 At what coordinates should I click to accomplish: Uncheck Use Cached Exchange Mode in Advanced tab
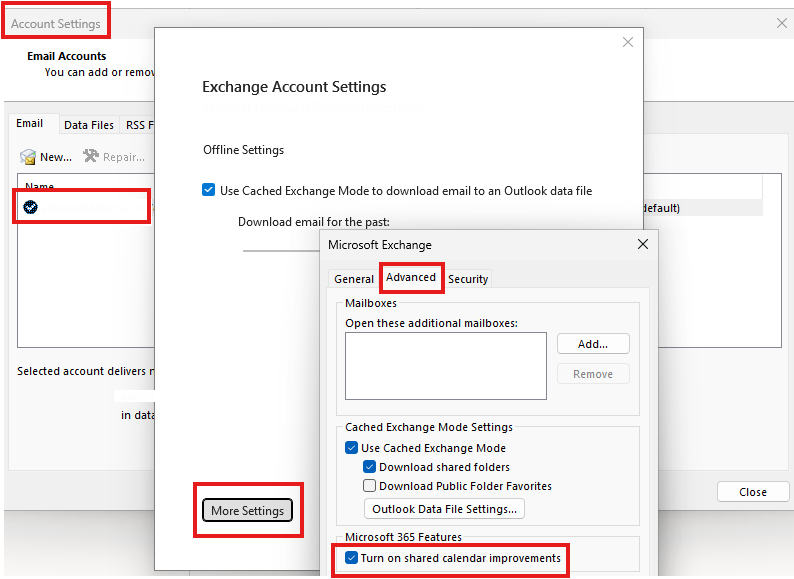click(x=351, y=448)
